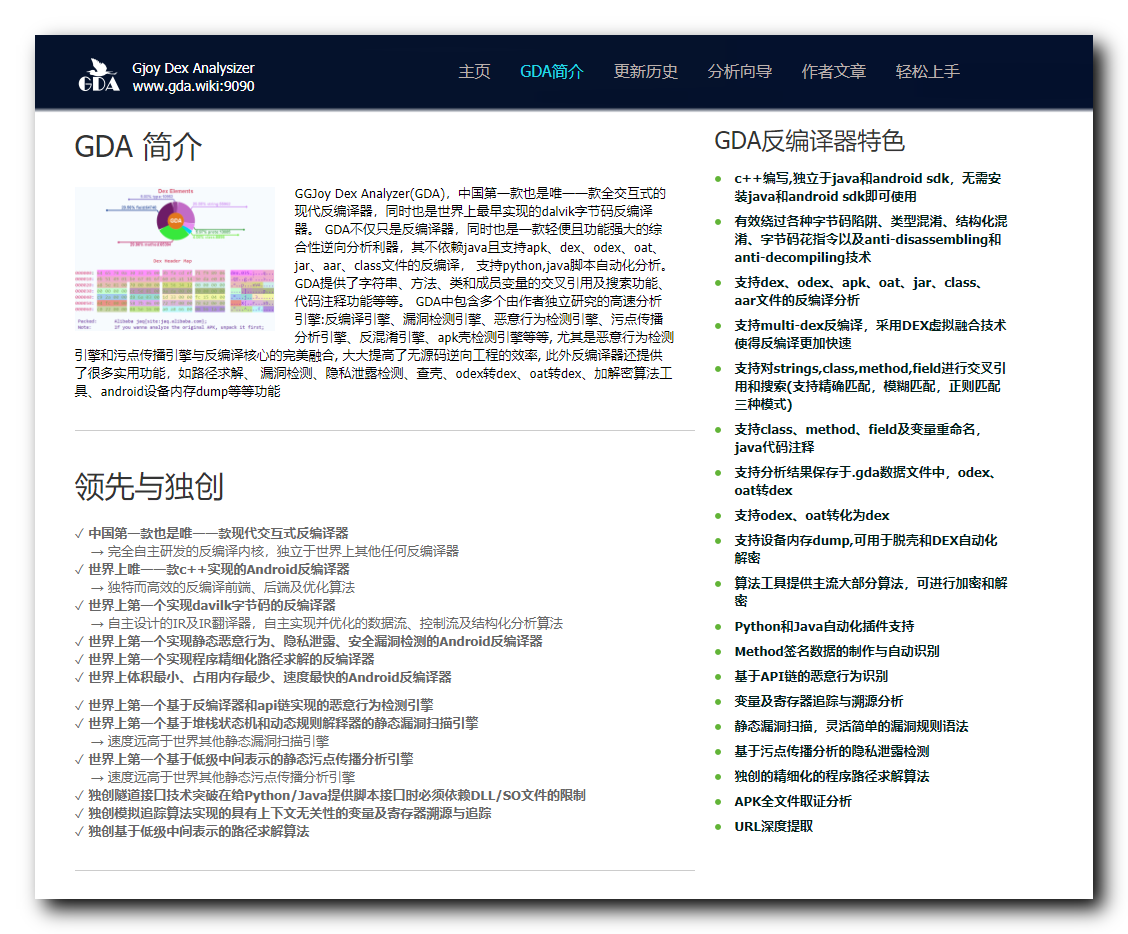Select the GDA简介 navigation tab

pyautogui.click(x=553, y=72)
